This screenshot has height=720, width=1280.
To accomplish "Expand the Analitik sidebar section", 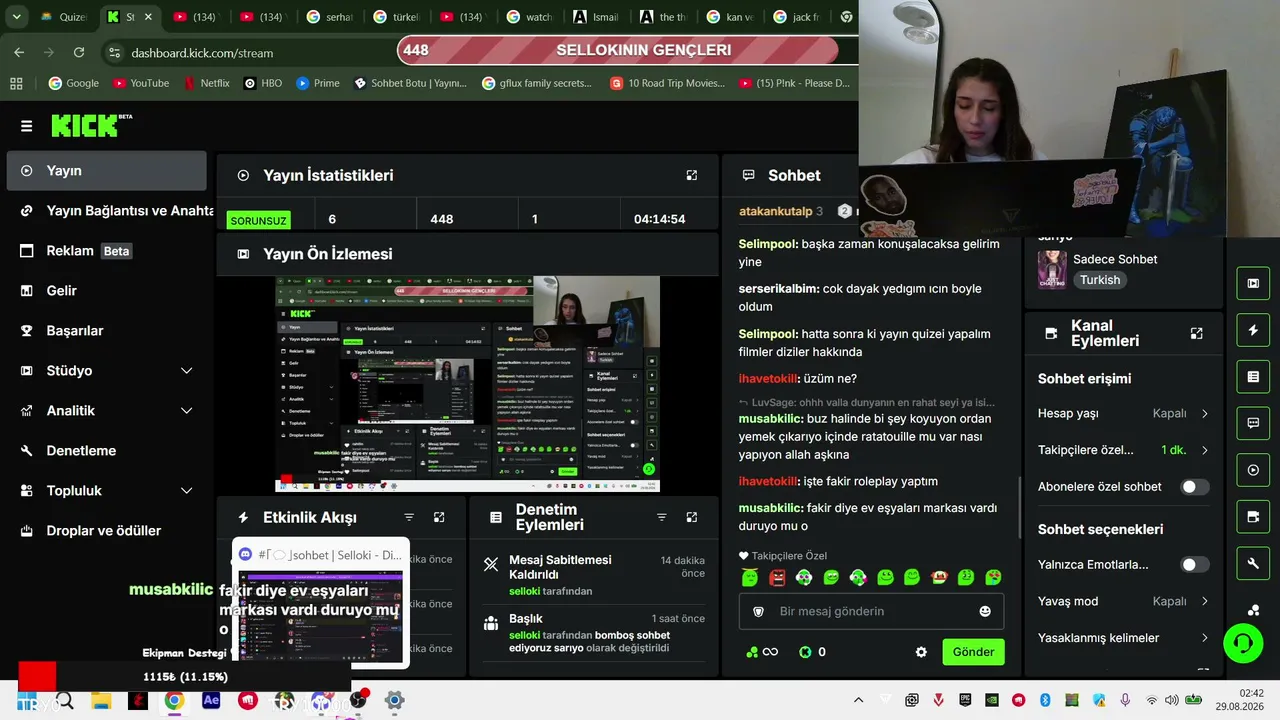I will tap(186, 411).
